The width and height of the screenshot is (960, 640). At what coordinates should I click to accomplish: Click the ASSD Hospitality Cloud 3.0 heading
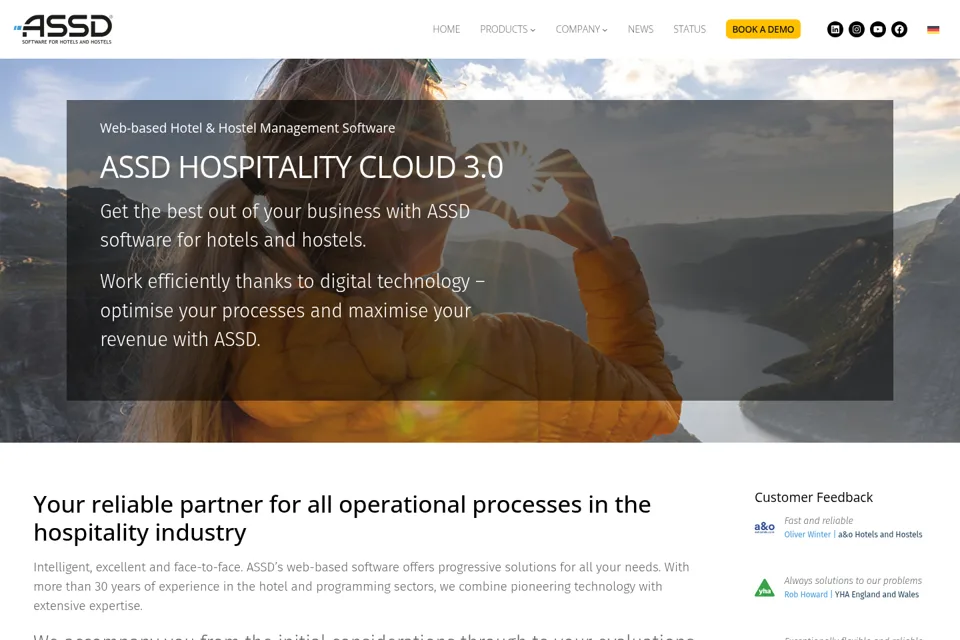(301, 167)
